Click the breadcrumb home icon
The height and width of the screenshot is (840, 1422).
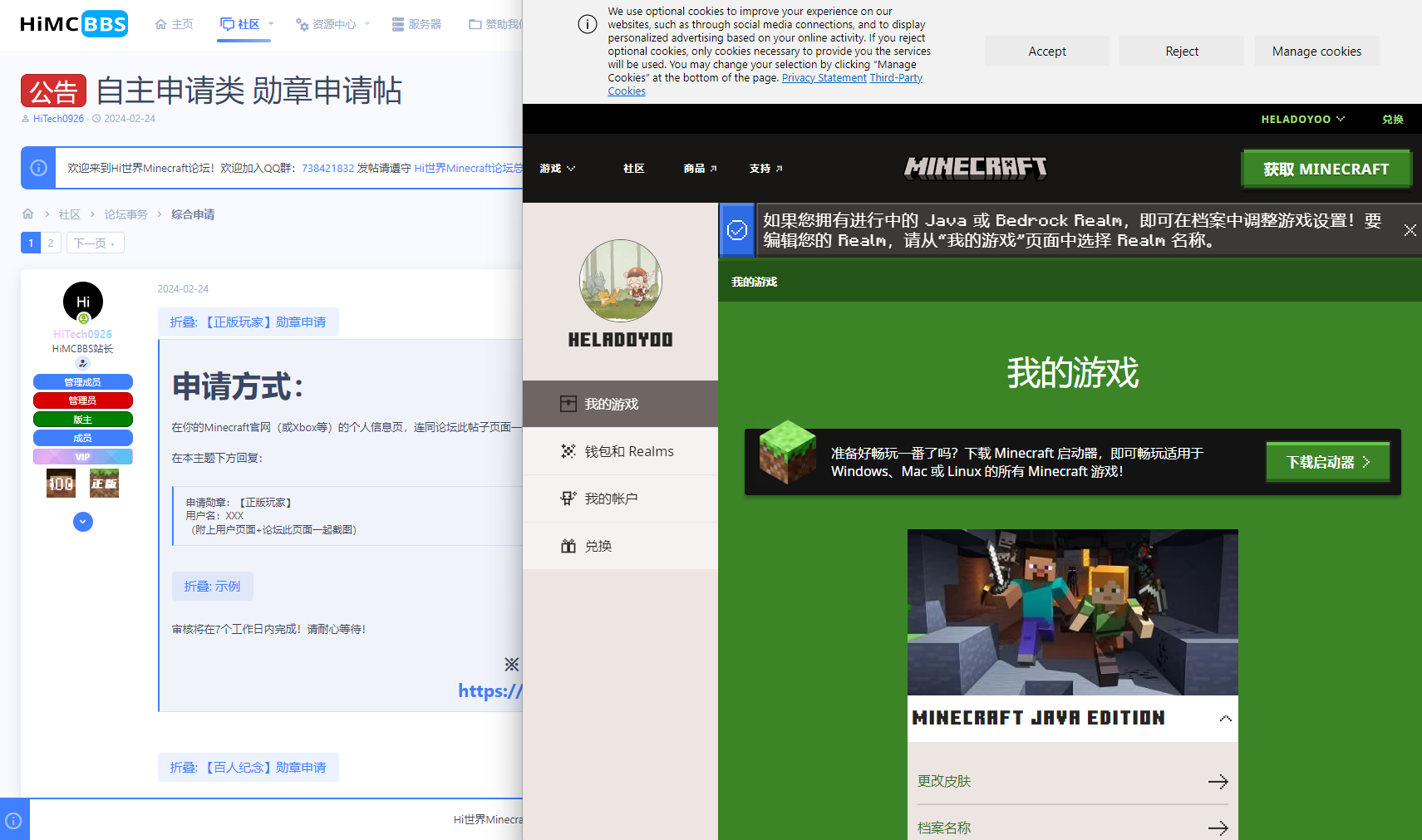(x=27, y=214)
